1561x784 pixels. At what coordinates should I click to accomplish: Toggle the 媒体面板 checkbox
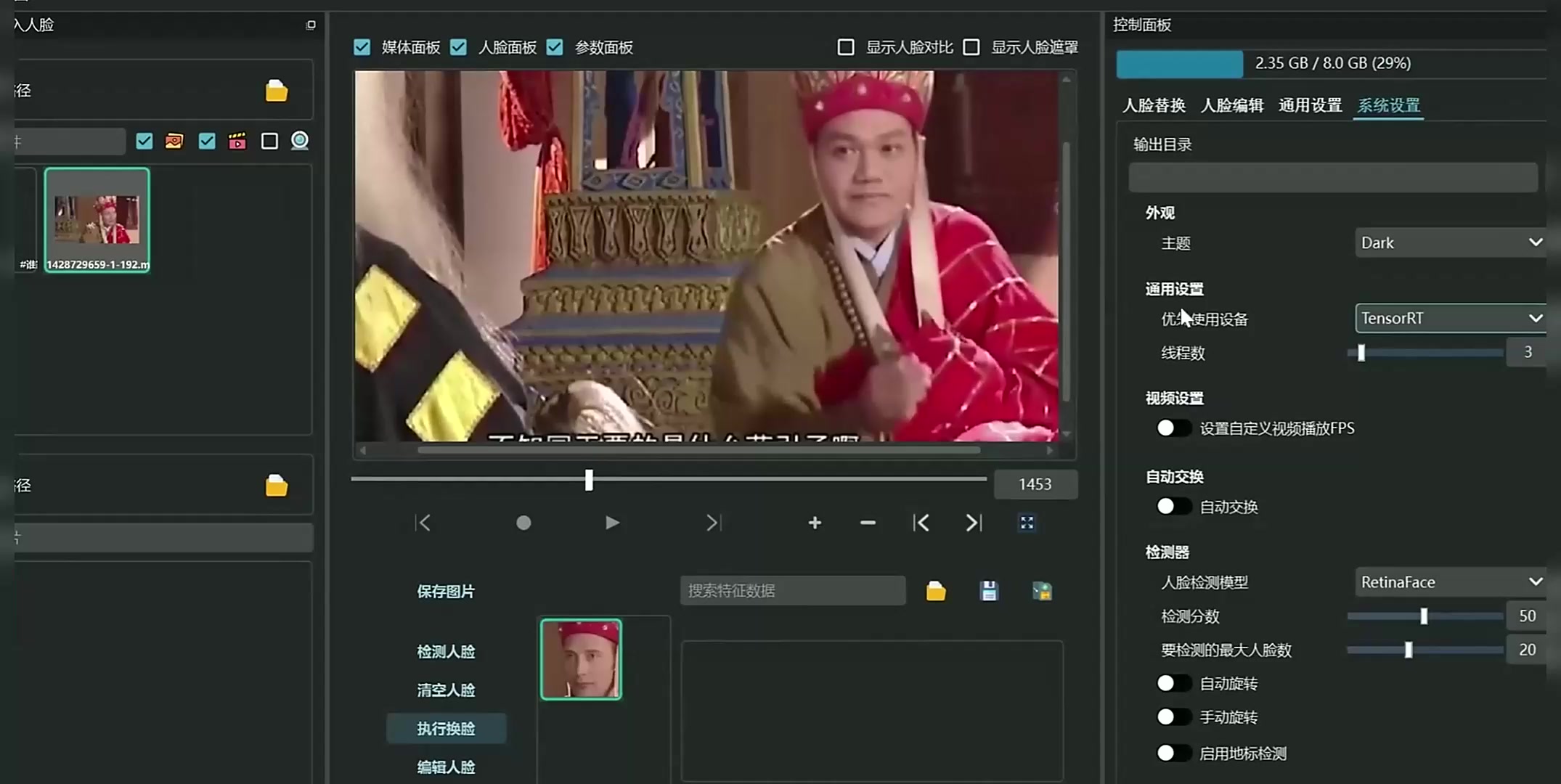click(x=362, y=47)
